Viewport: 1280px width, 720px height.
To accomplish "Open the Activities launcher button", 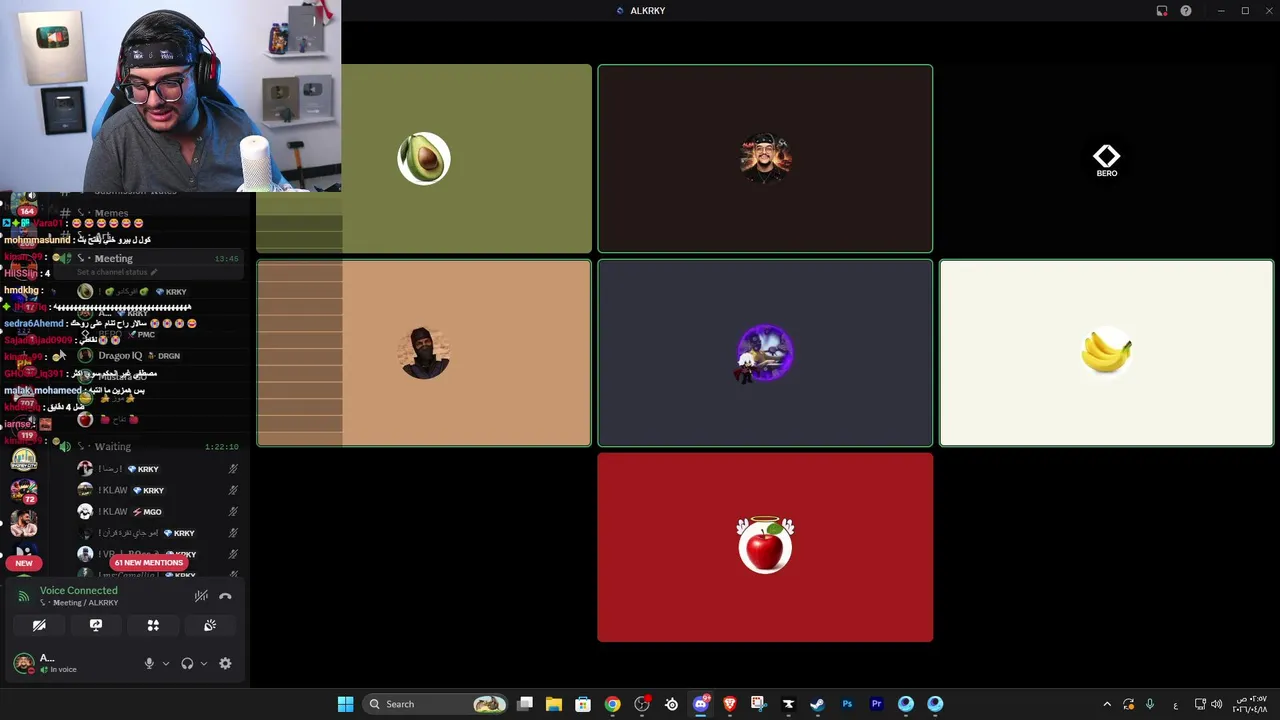I will click(x=153, y=625).
